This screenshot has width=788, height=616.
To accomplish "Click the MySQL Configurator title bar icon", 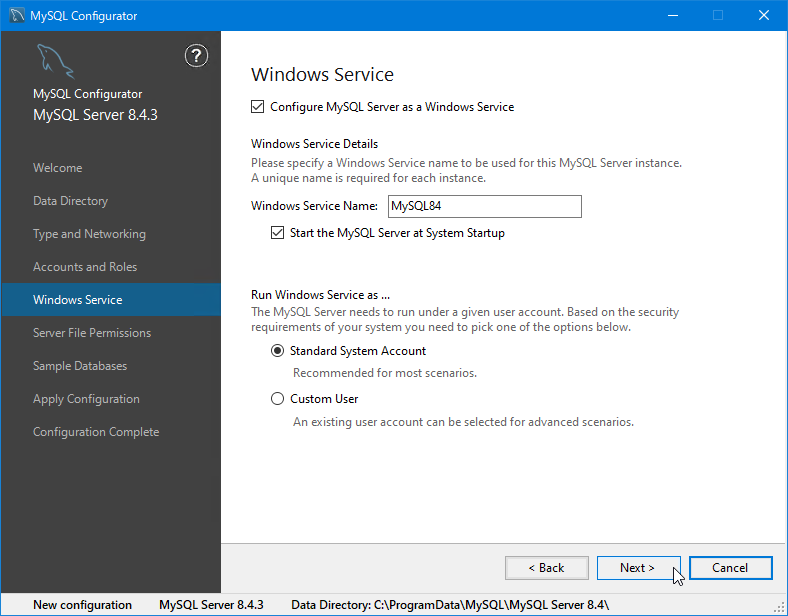I will click(x=17, y=16).
